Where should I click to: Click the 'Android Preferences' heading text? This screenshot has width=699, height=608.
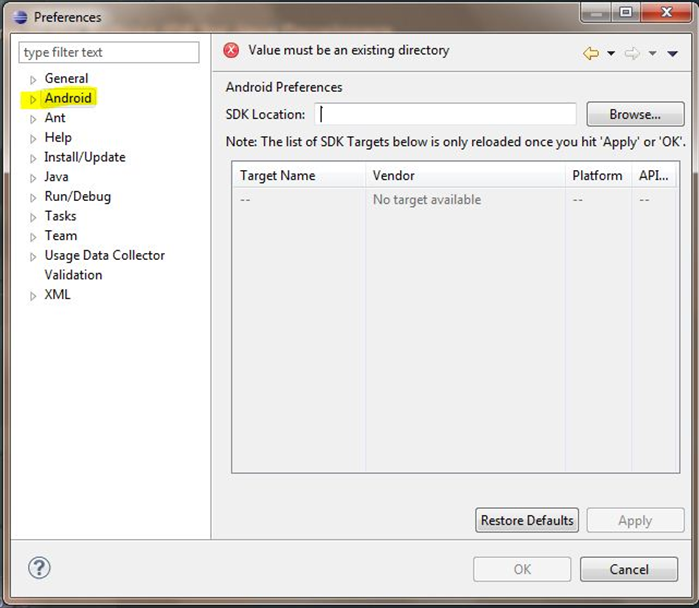(x=284, y=87)
